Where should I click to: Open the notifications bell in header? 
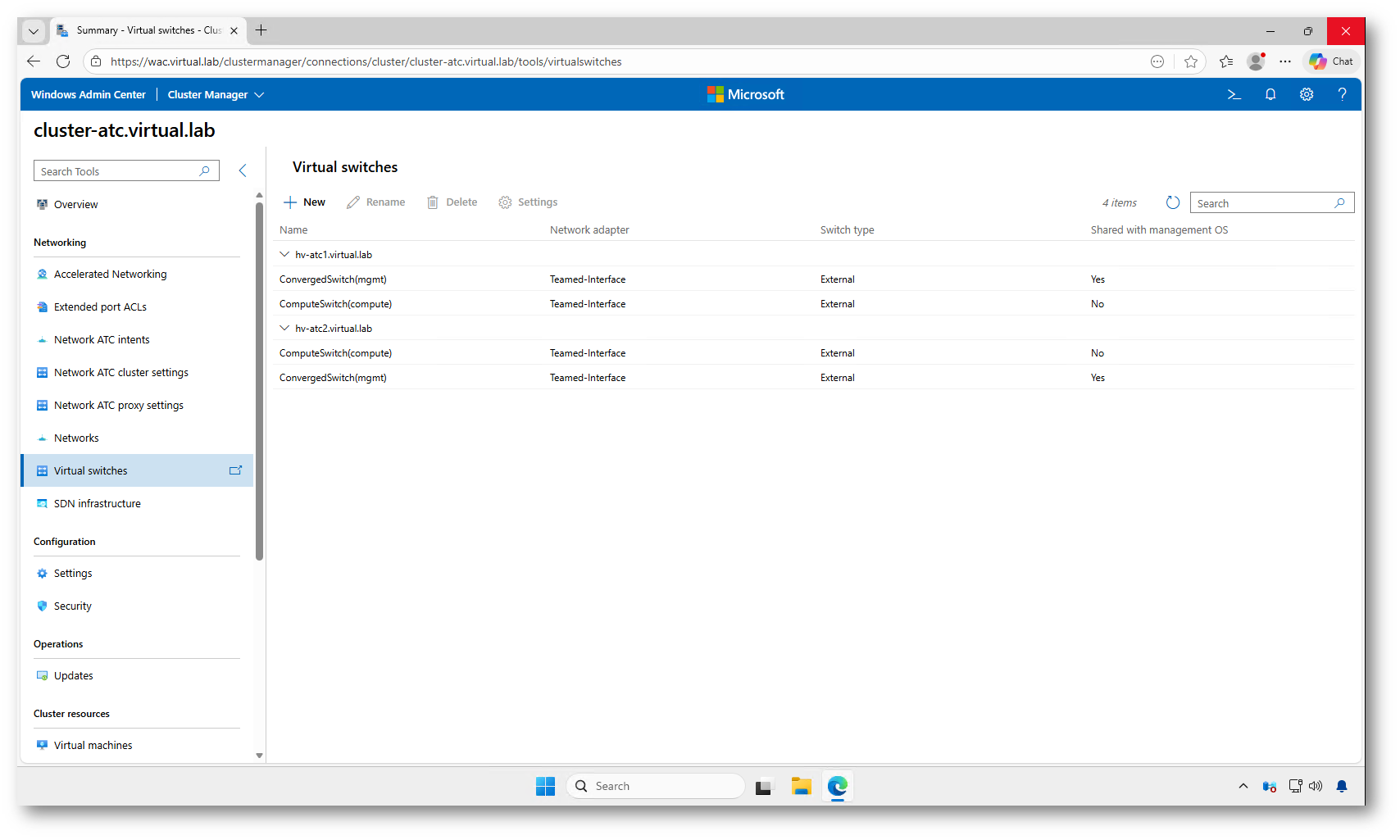click(1270, 95)
